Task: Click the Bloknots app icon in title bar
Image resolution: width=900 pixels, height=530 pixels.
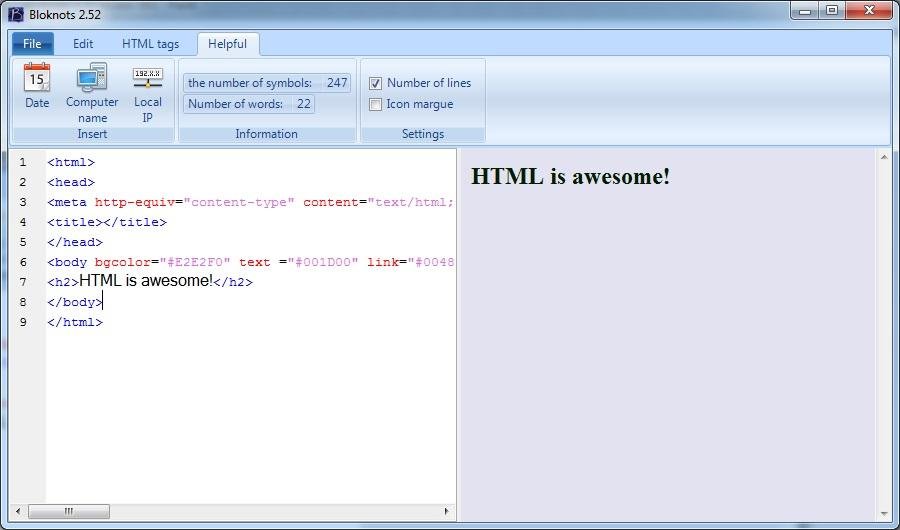Action: 16,12
